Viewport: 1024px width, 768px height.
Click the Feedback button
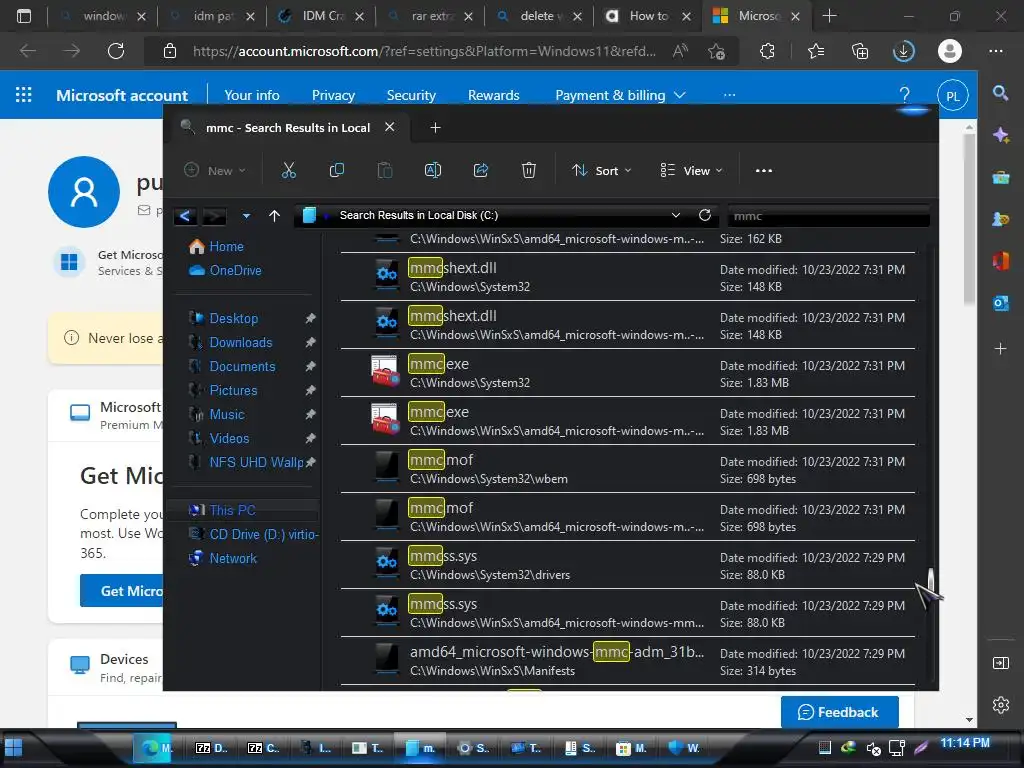click(839, 712)
